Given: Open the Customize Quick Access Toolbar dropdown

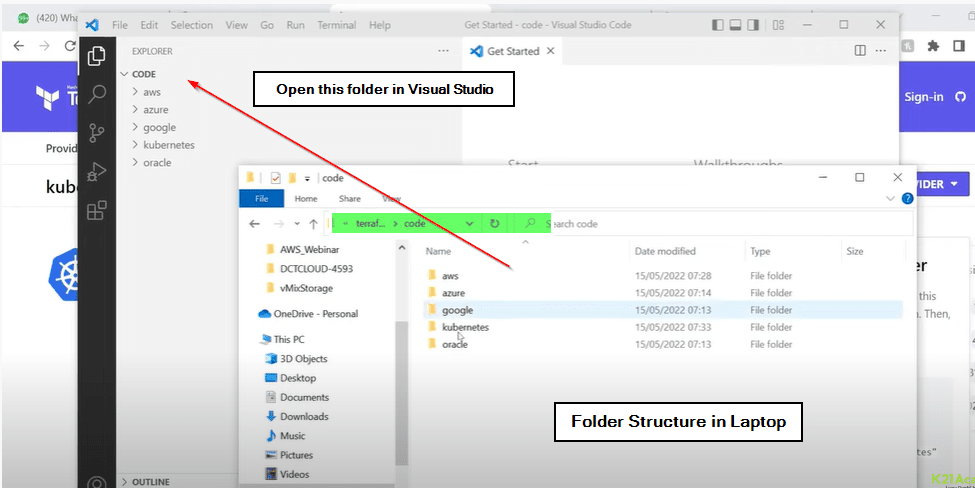Looking at the screenshot, I should pos(307,178).
